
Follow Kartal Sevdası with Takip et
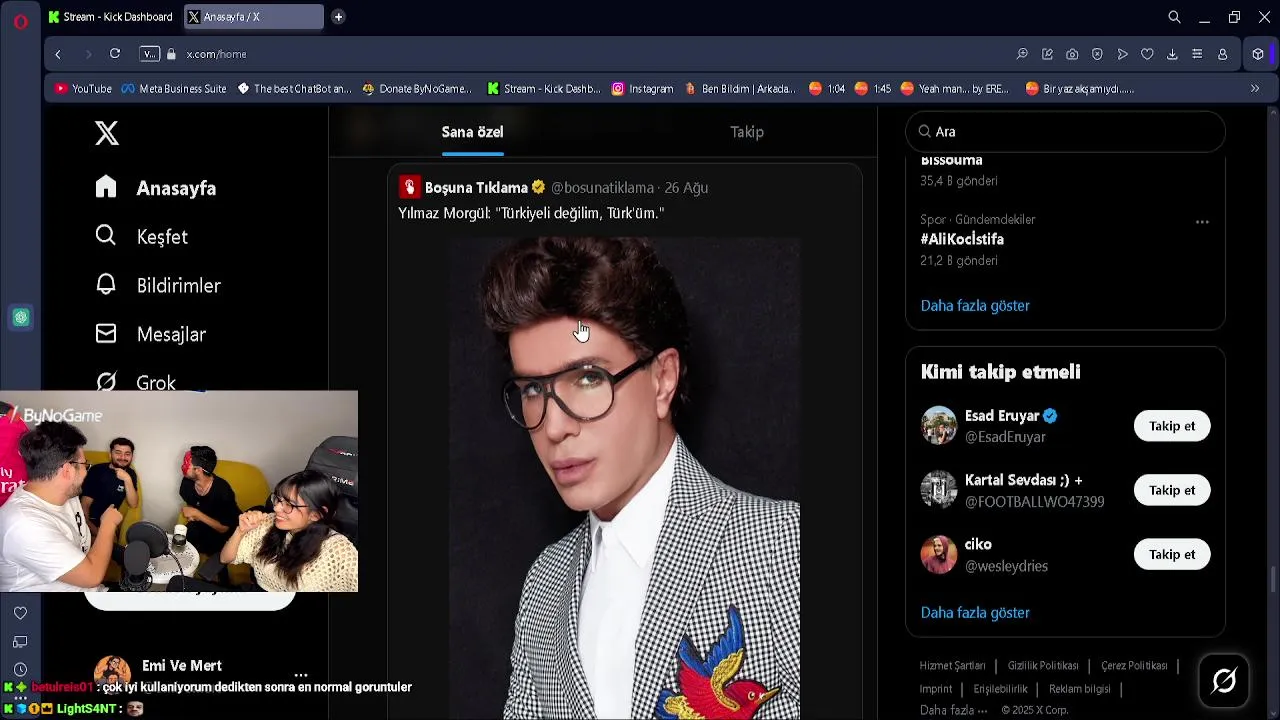(1172, 490)
